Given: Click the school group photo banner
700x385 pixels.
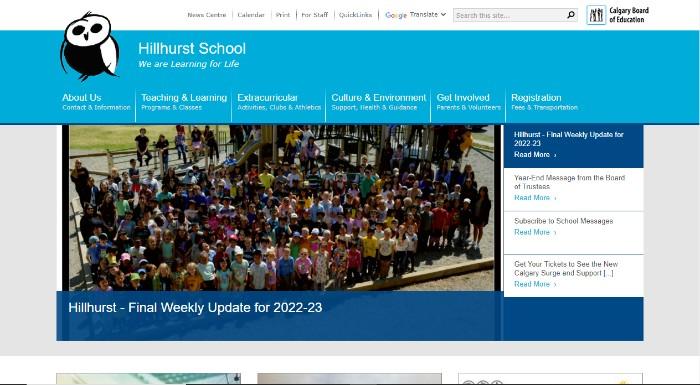Looking at the screenshot, I should 281,208.
